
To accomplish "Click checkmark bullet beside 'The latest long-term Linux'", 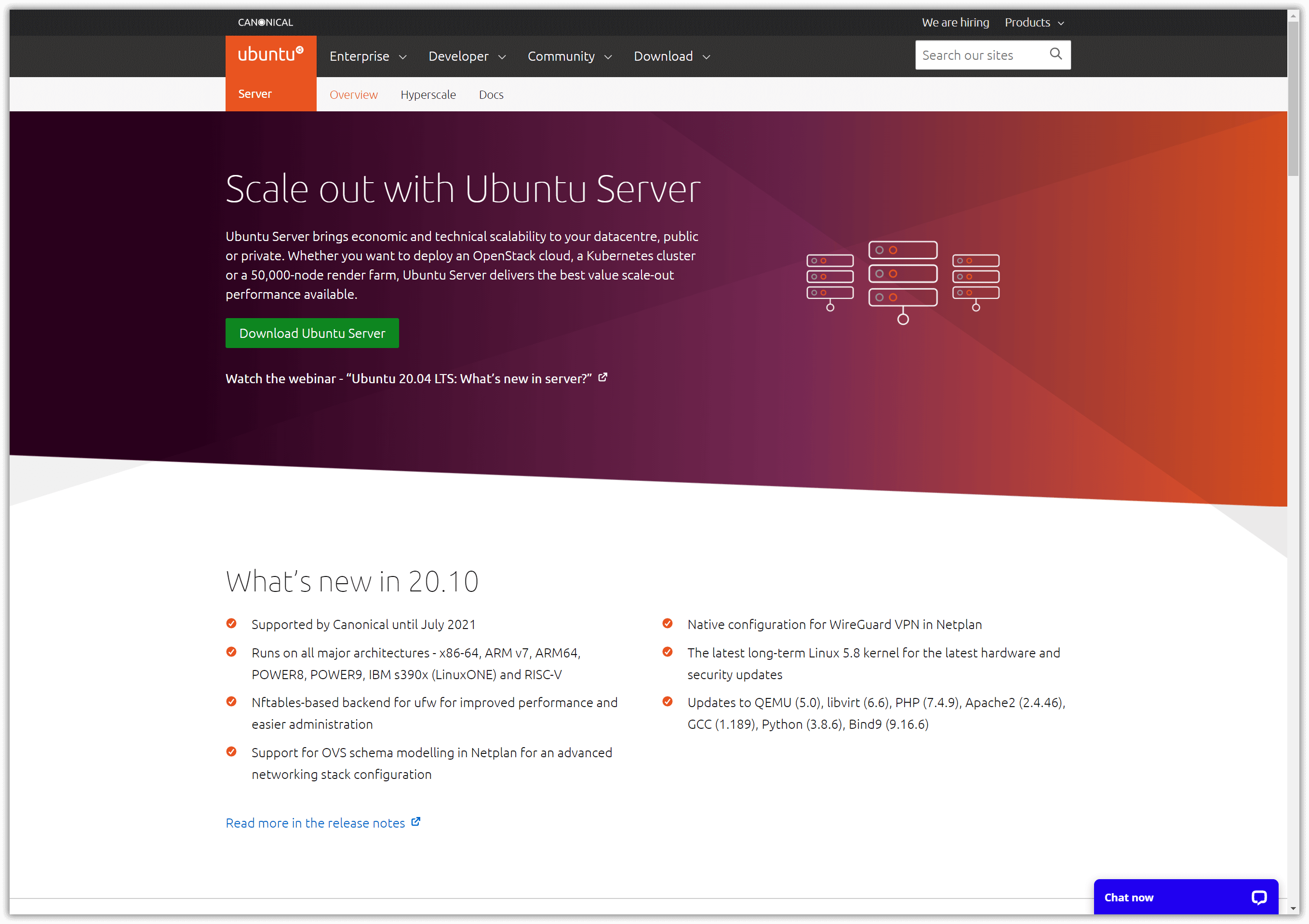I will [x=667, y=652].
